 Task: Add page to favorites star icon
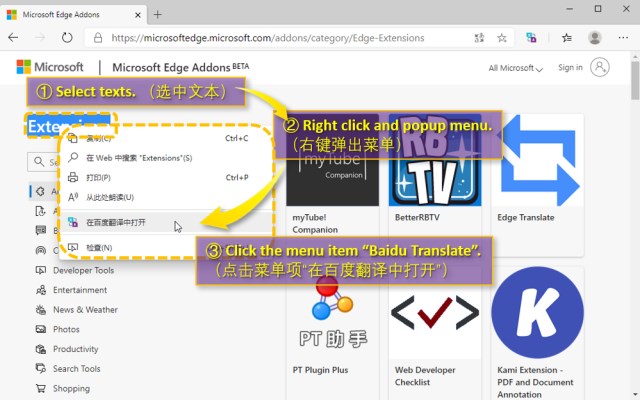click(x=502, y=38)
